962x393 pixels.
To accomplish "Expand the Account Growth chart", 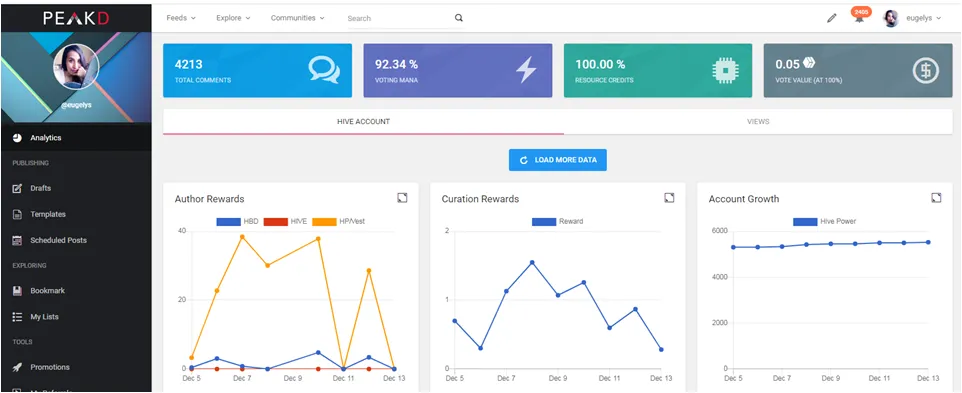I will click(x=936, y=197).
